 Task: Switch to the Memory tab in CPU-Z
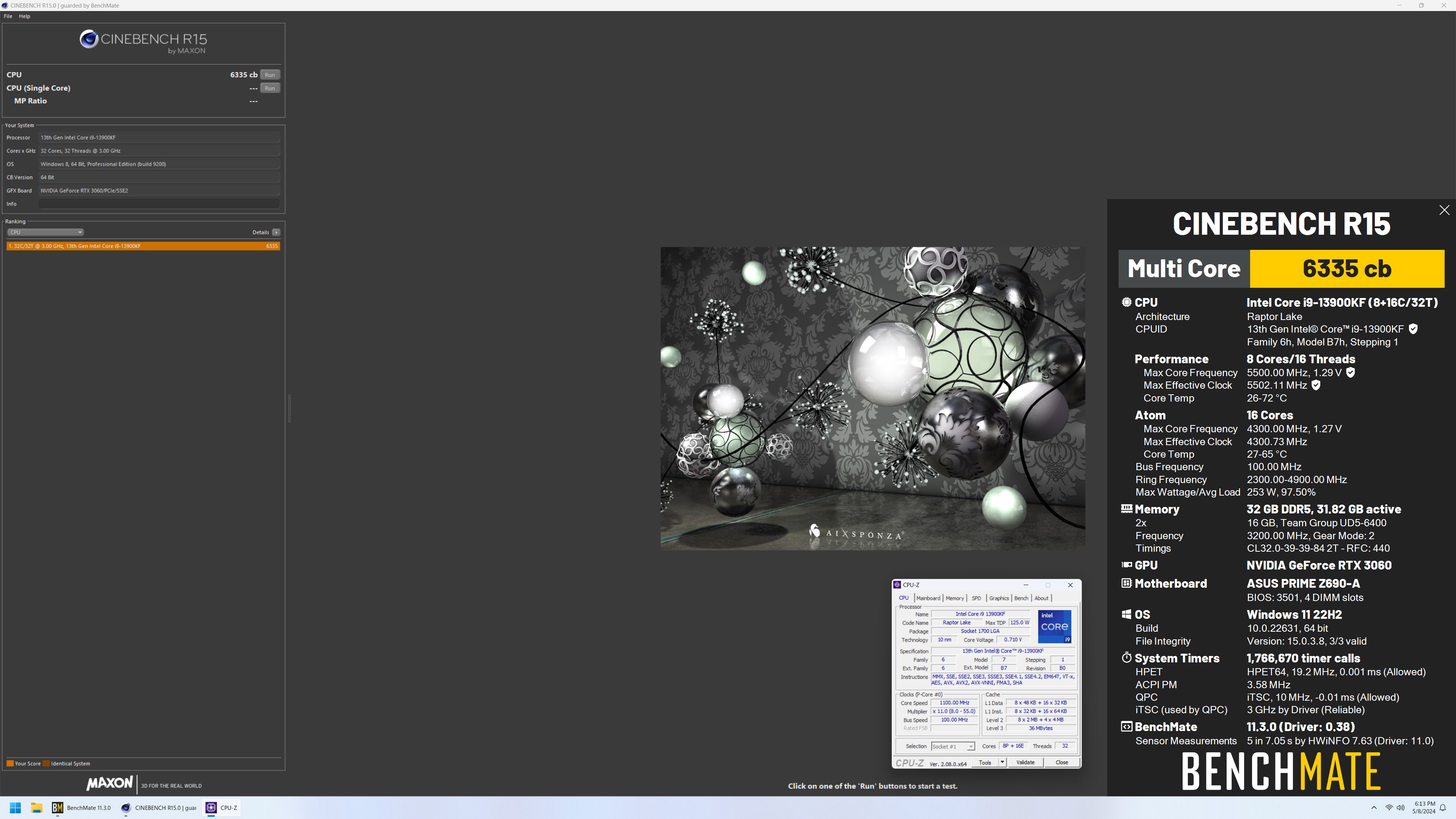[955, 598]
